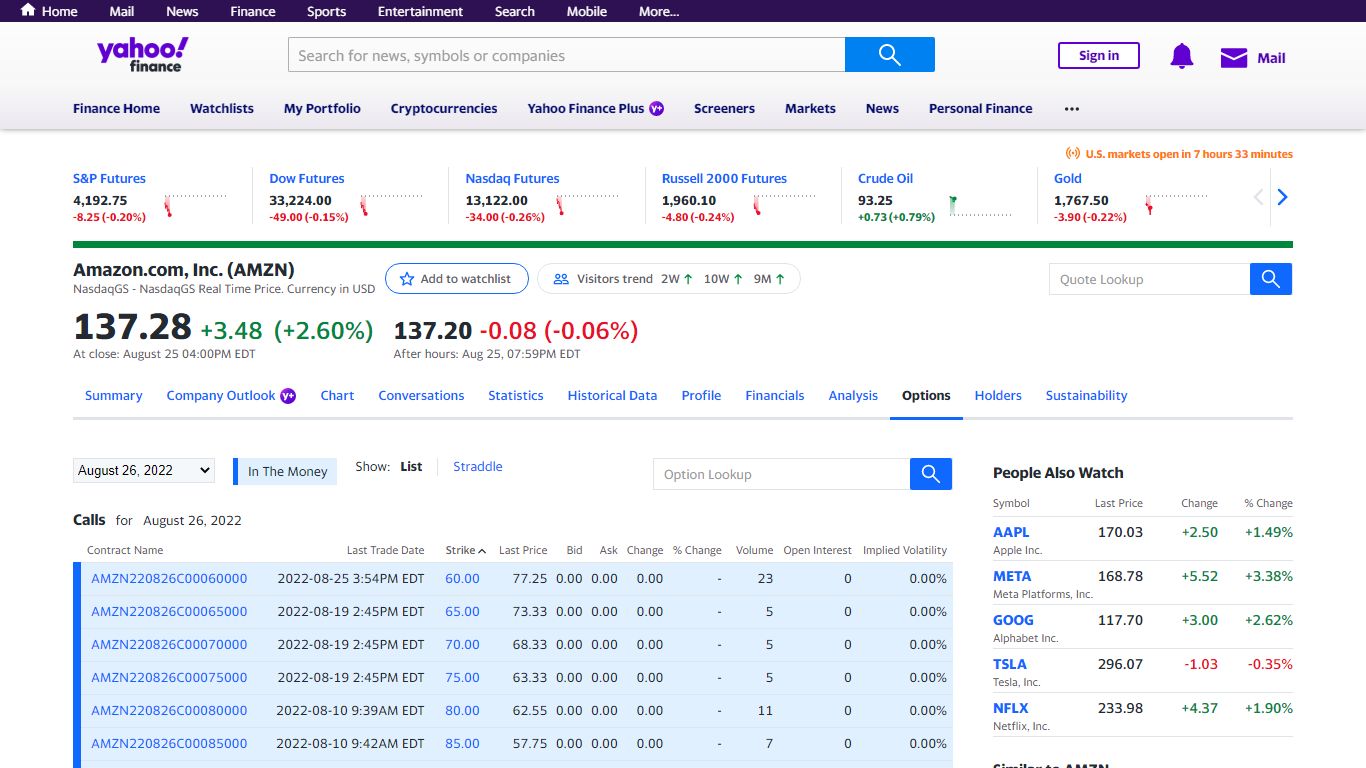Open the expiration date dropdown

pos(144,470)
